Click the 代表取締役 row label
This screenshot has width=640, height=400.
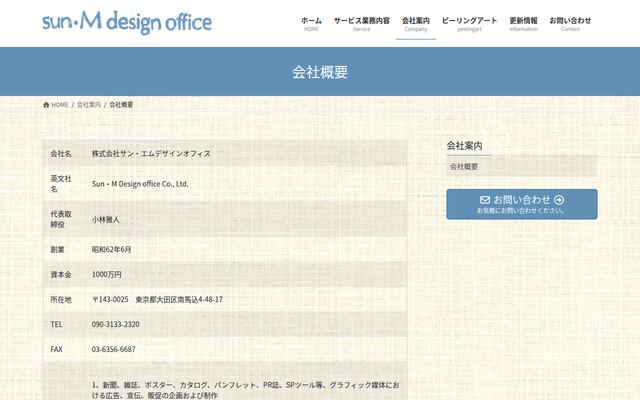(x=61, y=219)
